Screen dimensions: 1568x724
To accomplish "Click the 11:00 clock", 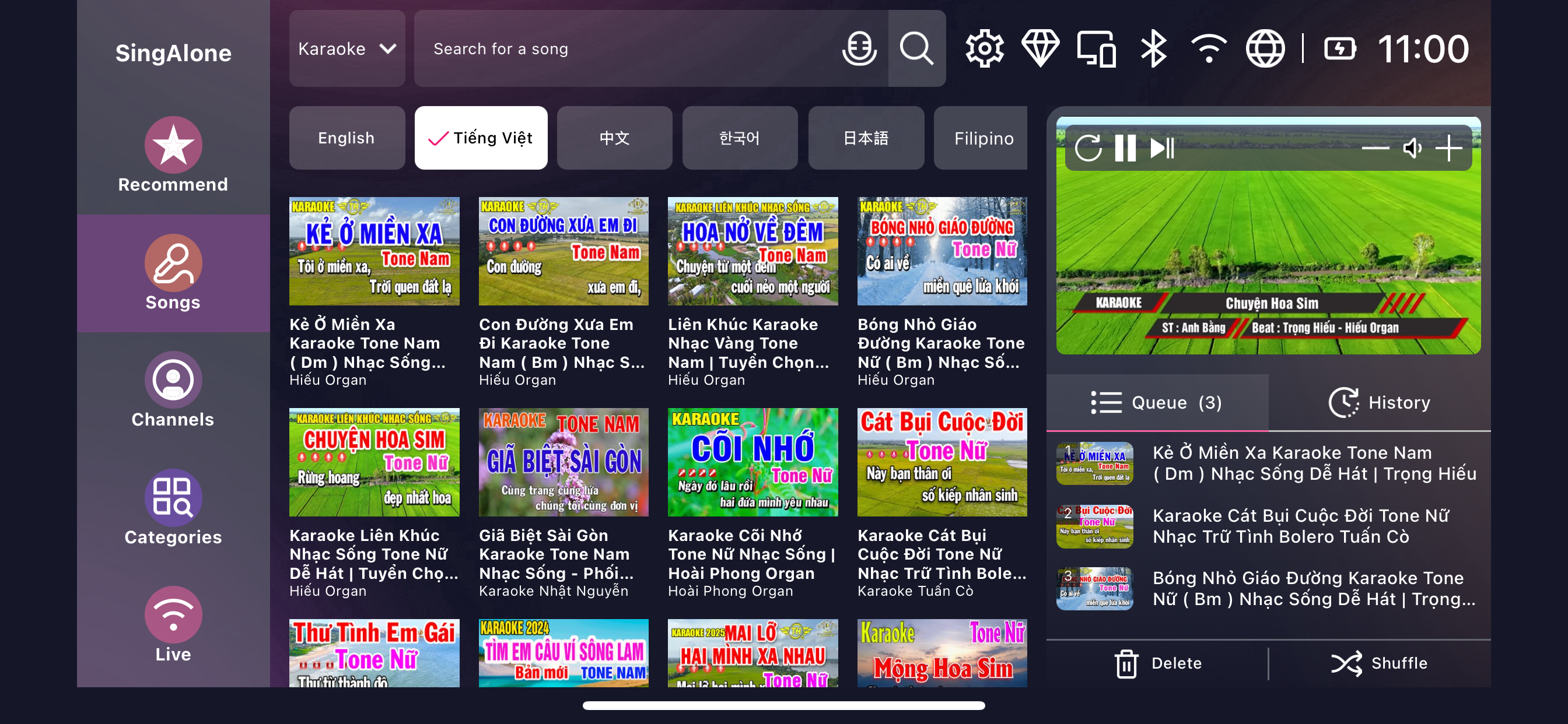I will click(1423, 48).
